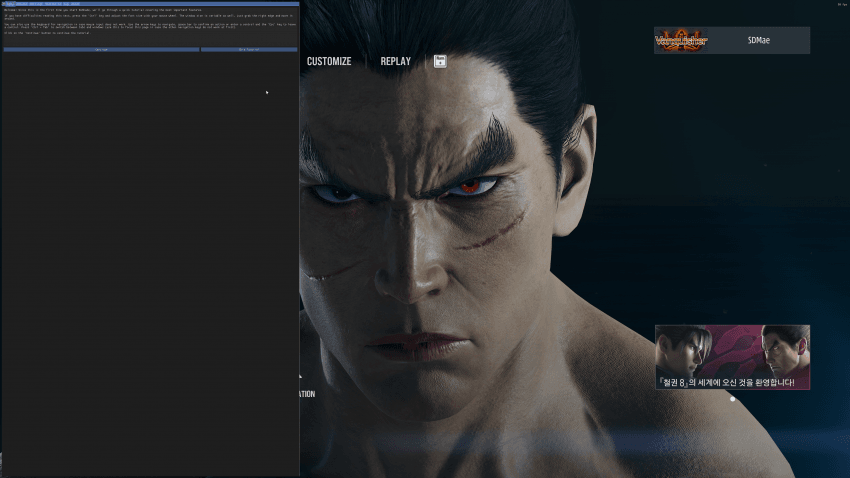850x478 pixels.
Task: Open the CUSTOMIZE menu in the game
Action: (x=329, y=61)
